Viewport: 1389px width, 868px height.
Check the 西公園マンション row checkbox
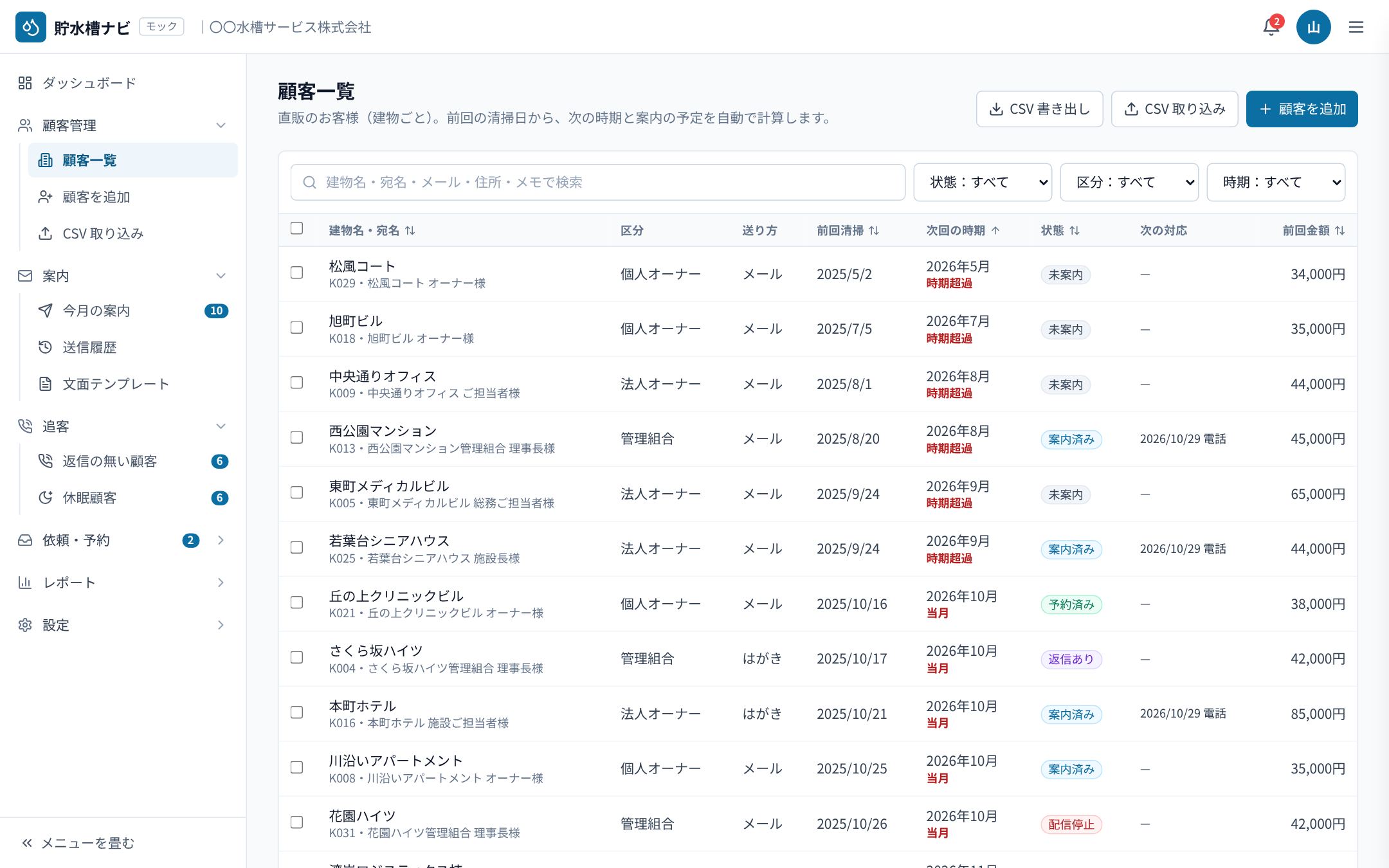(296, 438)
